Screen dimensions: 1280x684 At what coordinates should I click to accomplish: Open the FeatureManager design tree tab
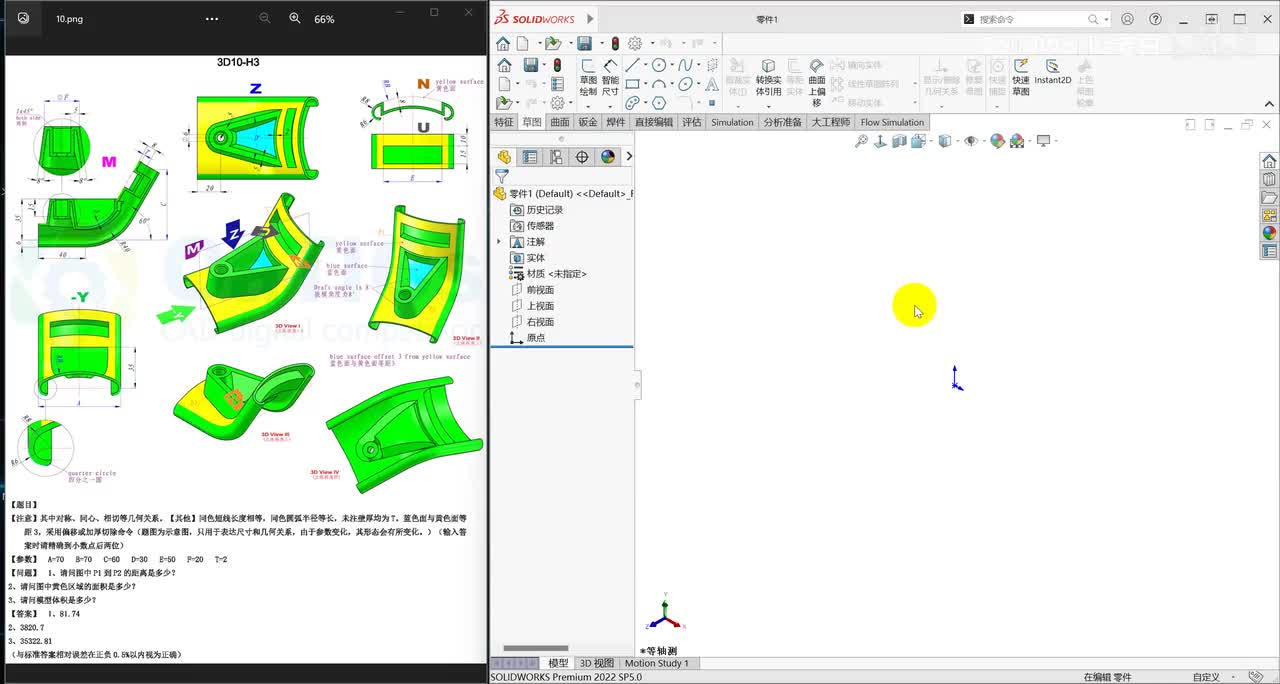(504, 157)
